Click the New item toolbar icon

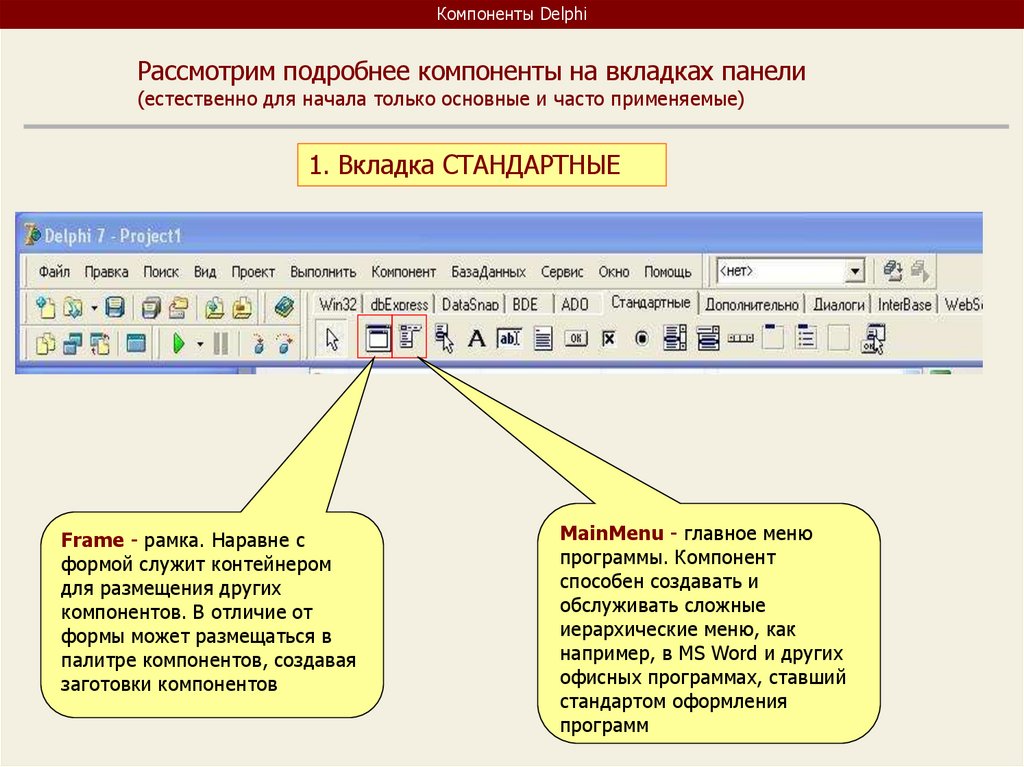point(46,306)
